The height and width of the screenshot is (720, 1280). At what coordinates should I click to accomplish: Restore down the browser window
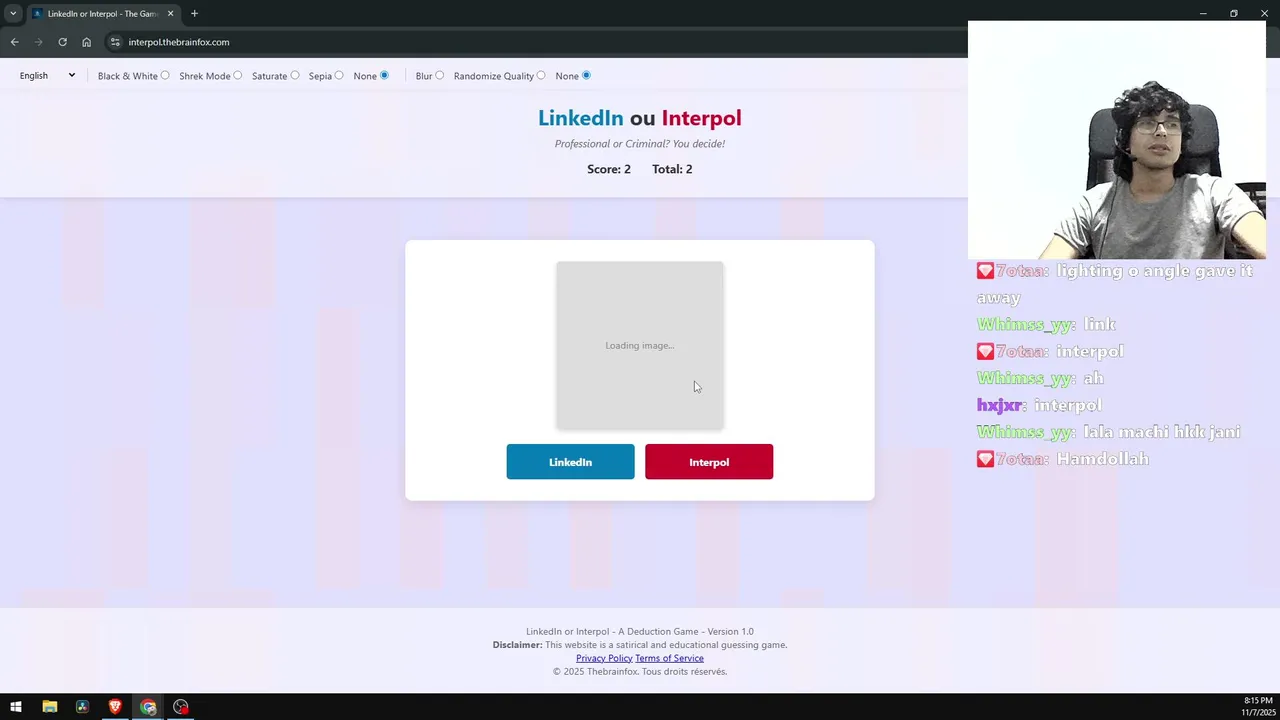1234,13
